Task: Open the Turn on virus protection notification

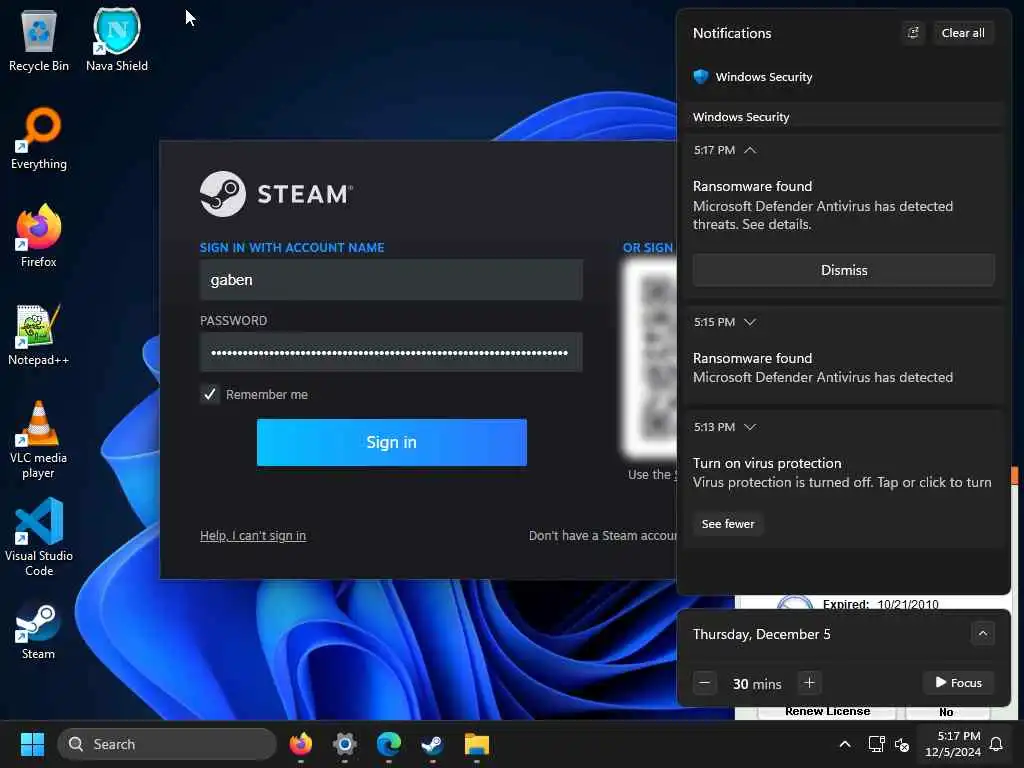Action: tap(844, 473)
